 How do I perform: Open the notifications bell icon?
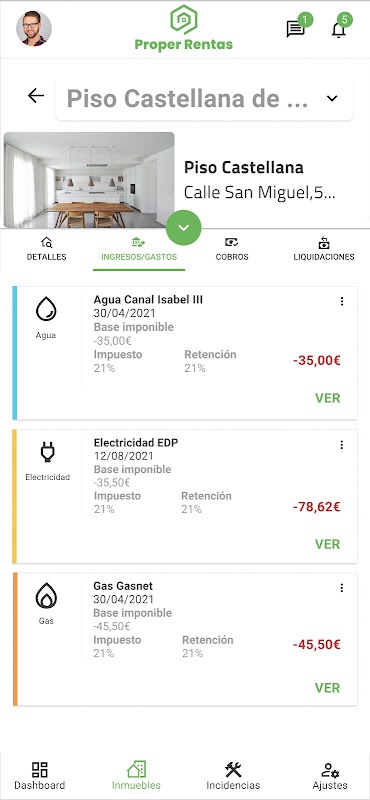339,30
